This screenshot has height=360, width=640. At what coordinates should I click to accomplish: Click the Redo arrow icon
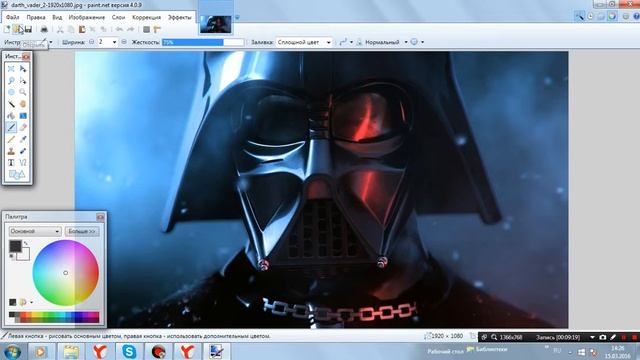tap(131, 29)
